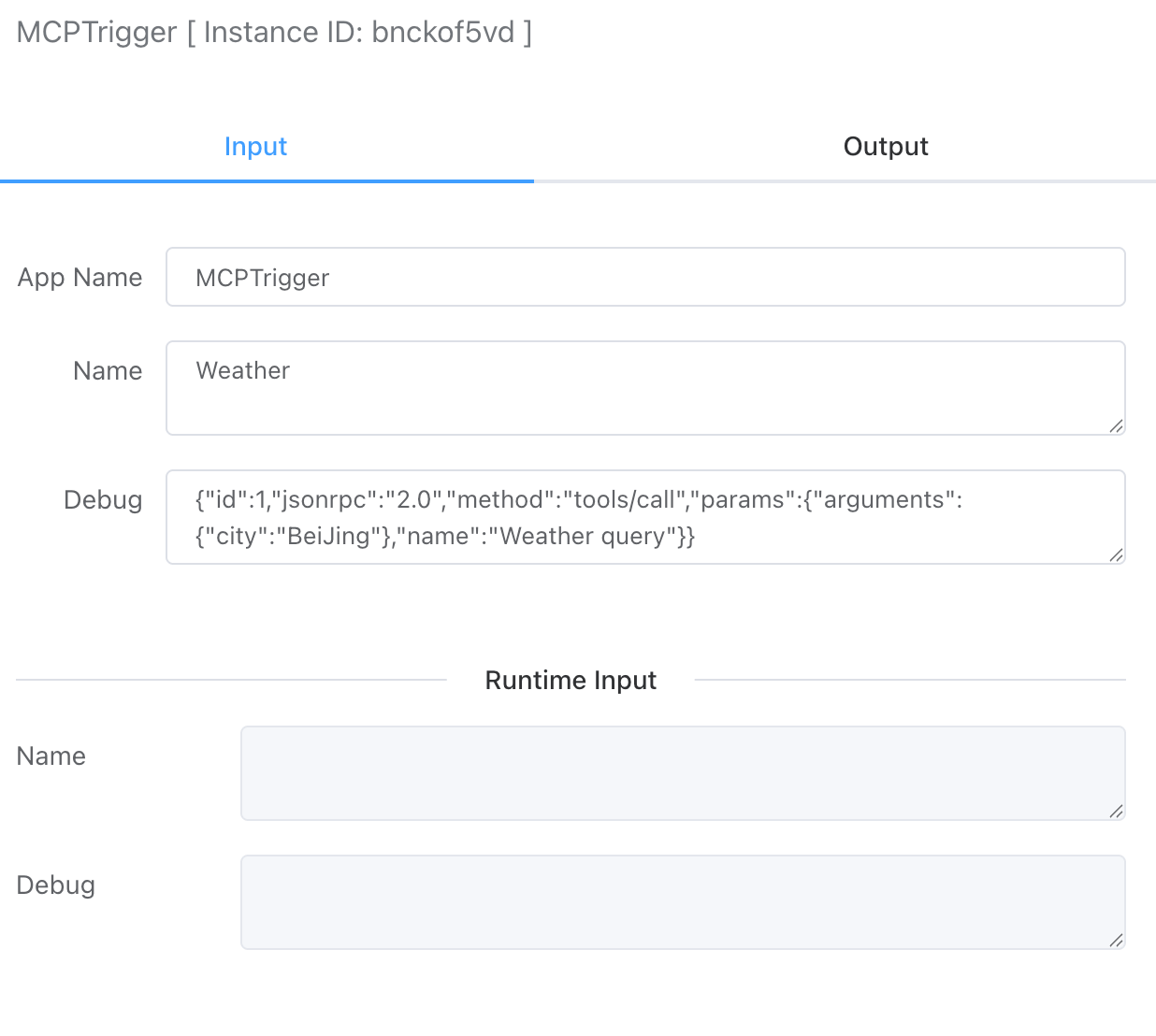Screen dimensions: 1156x1036
Task: Click the Debug label under Runtime Input
Action: click(x=56, y=885)
